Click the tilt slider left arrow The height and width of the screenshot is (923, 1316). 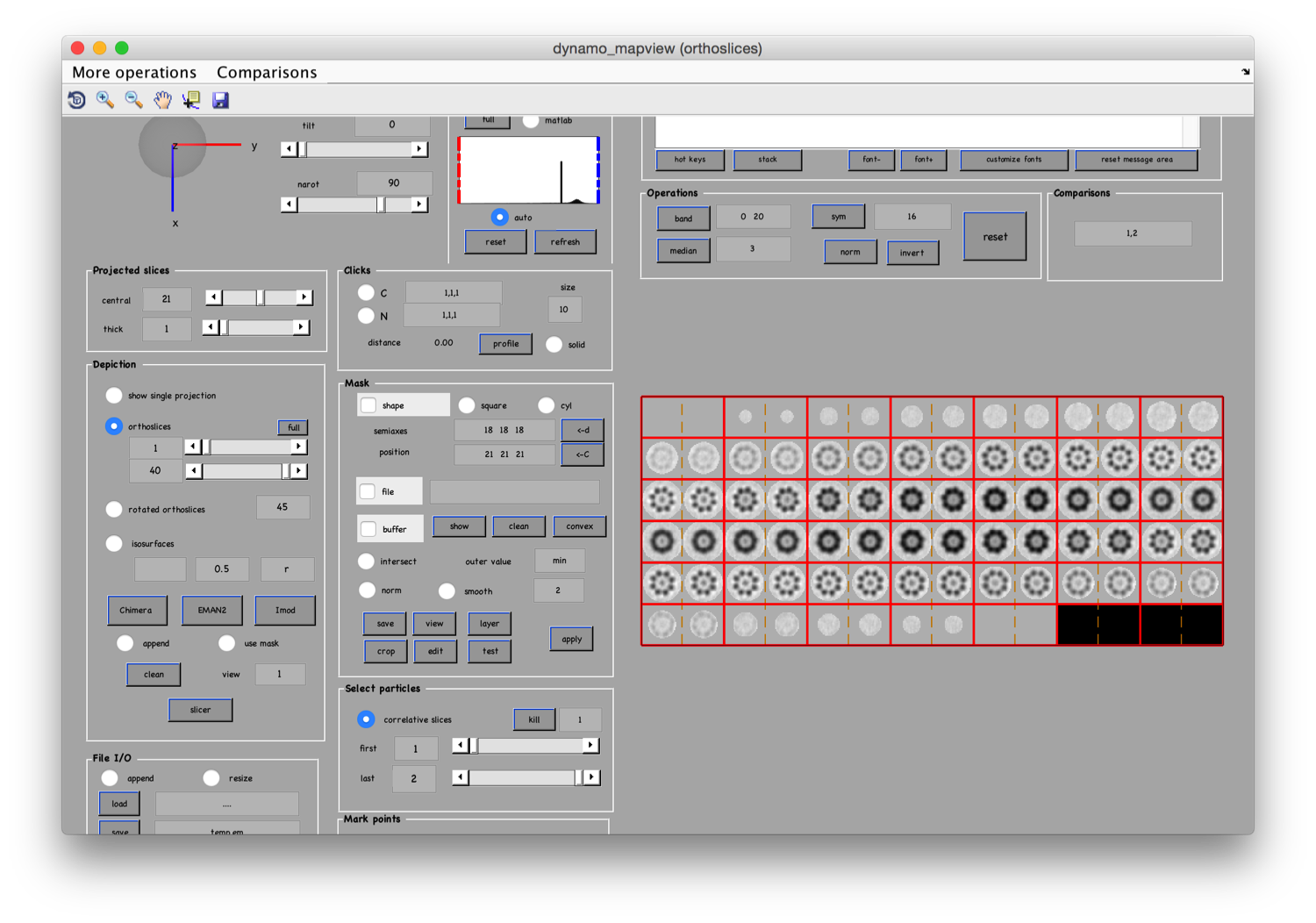[289, 149]
